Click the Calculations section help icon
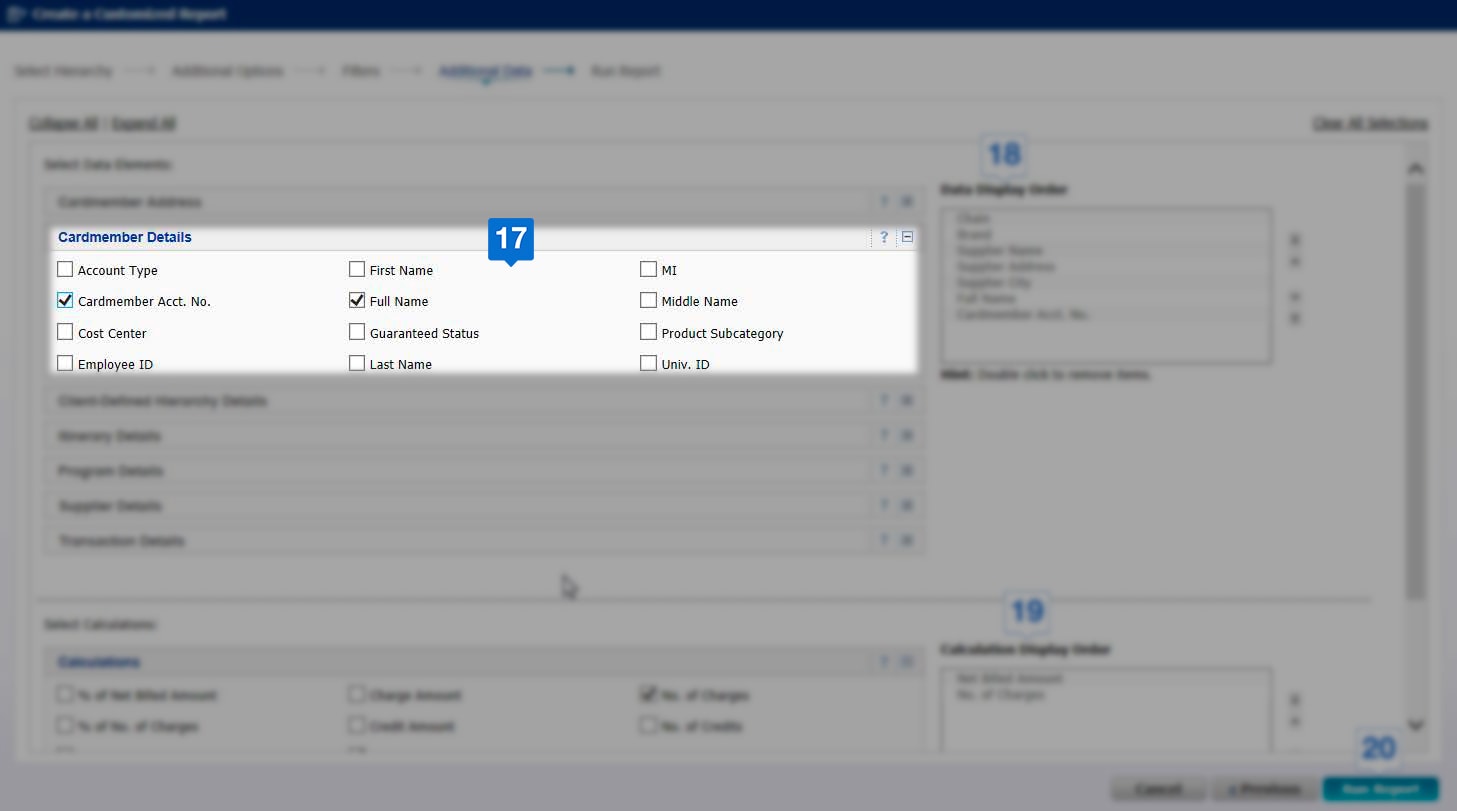This screenshot has height=811, width=1457. point(884,662)
